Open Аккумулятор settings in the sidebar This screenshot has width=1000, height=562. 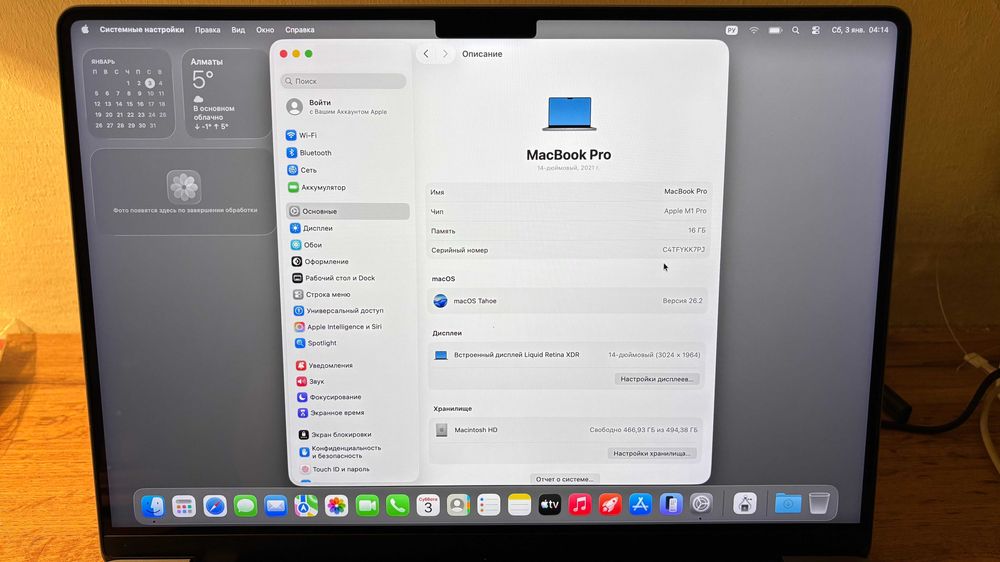tap(317, 187)
